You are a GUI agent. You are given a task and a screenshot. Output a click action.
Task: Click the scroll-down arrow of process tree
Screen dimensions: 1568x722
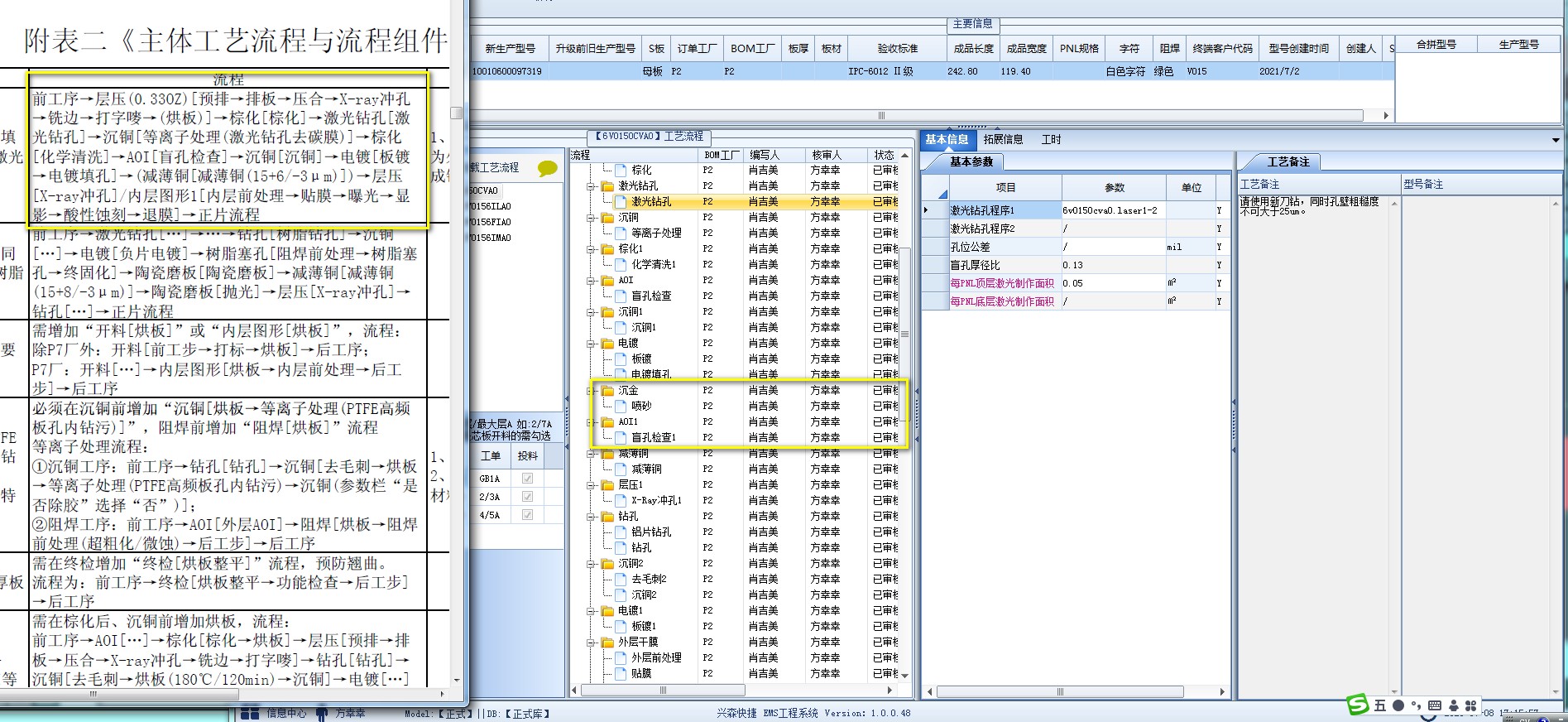[904, 676]
